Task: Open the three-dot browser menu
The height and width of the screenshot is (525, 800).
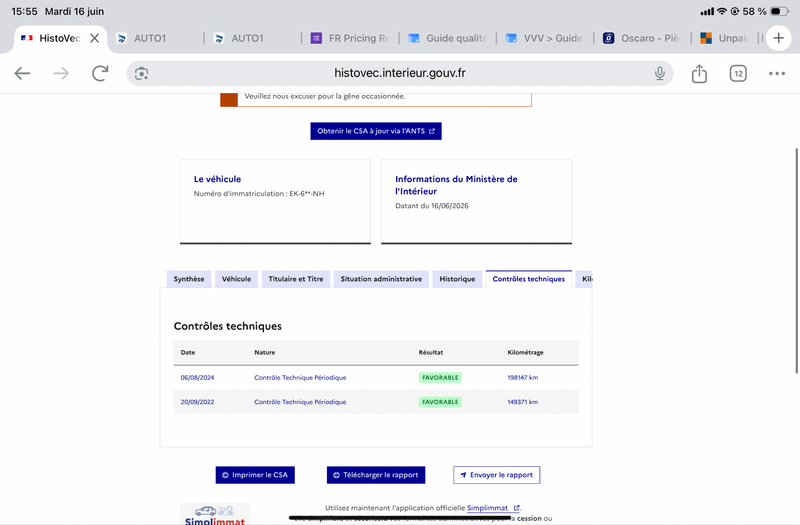Action: click(777, 73)
